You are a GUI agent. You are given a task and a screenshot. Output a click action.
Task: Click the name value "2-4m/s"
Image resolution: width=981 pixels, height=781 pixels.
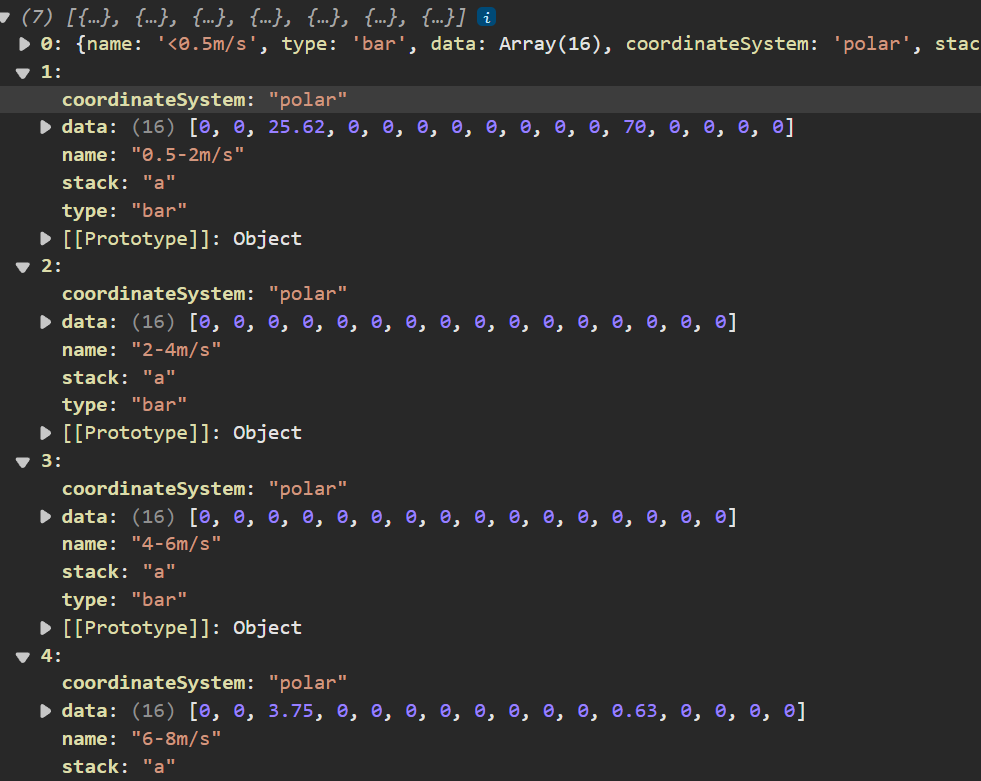tap(176, 350)
